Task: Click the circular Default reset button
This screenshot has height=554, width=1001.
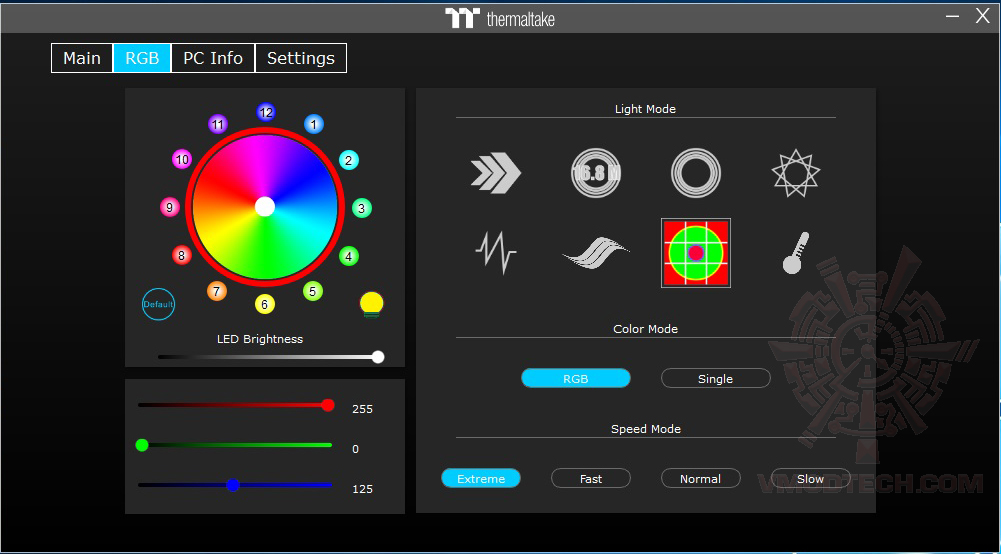Action: [158, 304]
